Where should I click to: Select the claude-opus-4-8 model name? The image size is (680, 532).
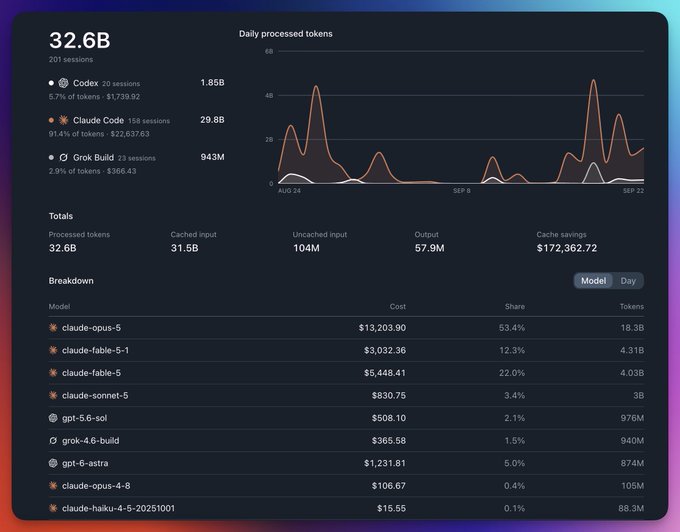(x=96, y=486)
